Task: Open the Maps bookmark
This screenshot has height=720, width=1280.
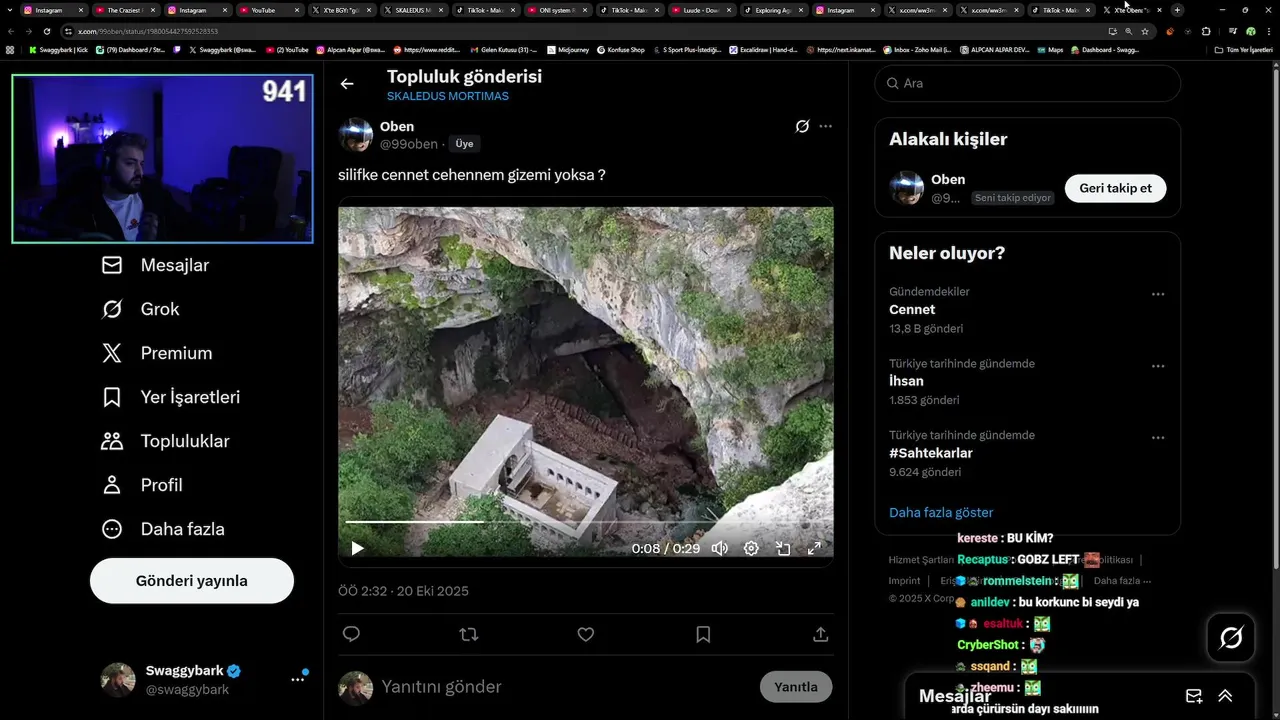Action: [x=1050, y=49]
